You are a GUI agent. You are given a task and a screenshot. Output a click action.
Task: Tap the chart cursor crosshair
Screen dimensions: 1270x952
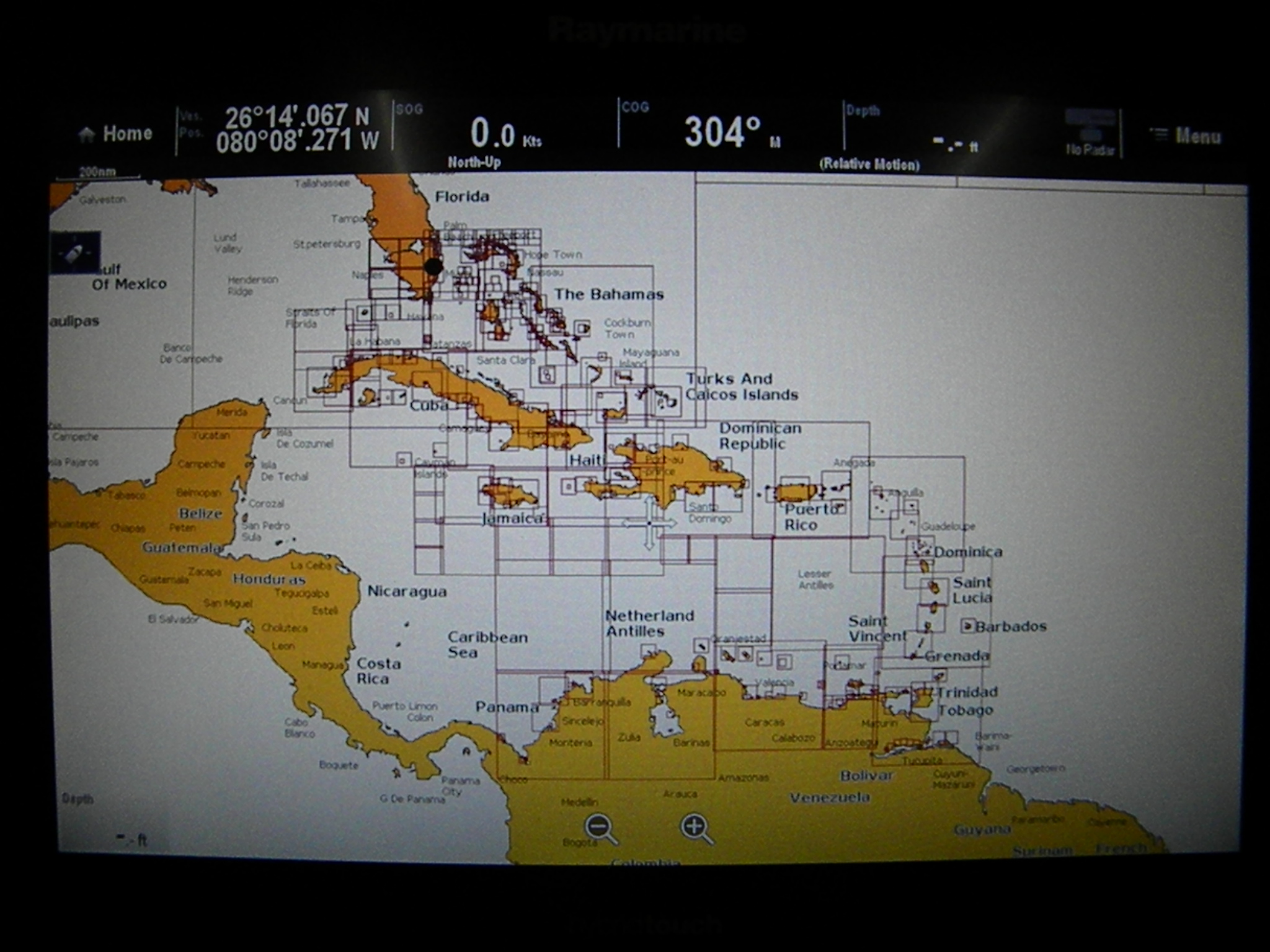649,524
